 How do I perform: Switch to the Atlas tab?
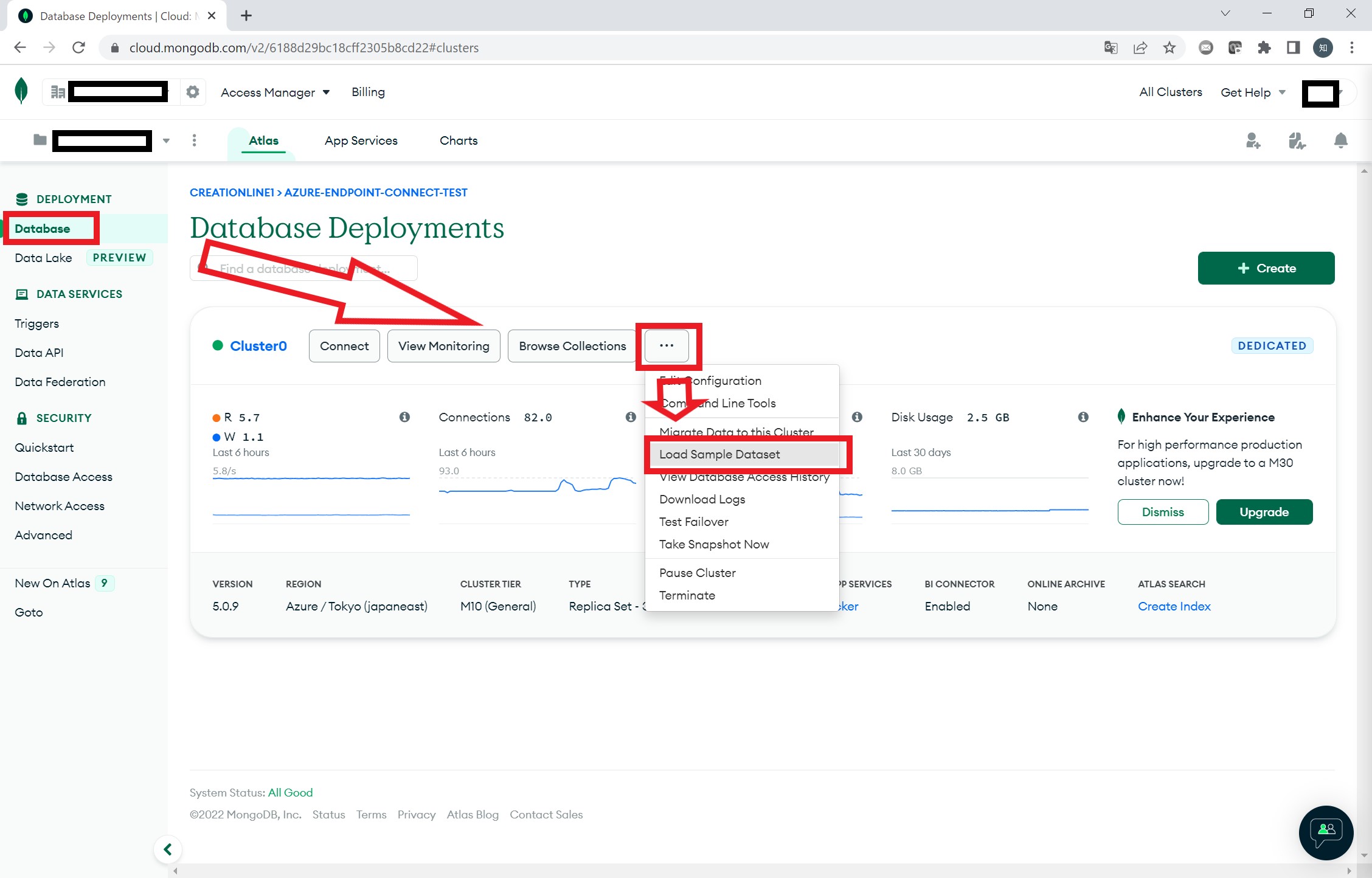263,140
